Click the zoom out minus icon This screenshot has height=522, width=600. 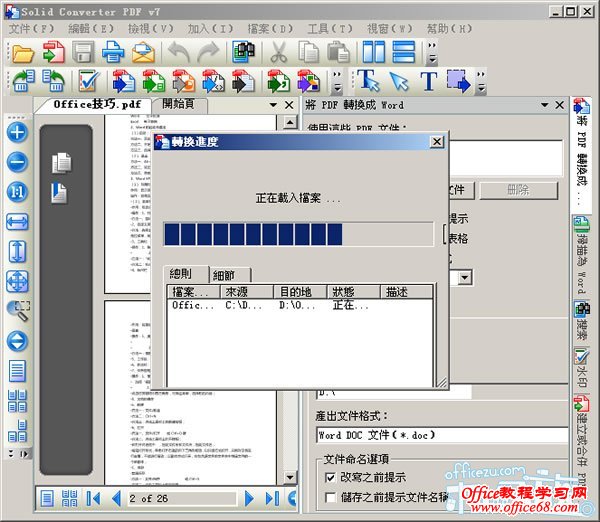point(17,162)
